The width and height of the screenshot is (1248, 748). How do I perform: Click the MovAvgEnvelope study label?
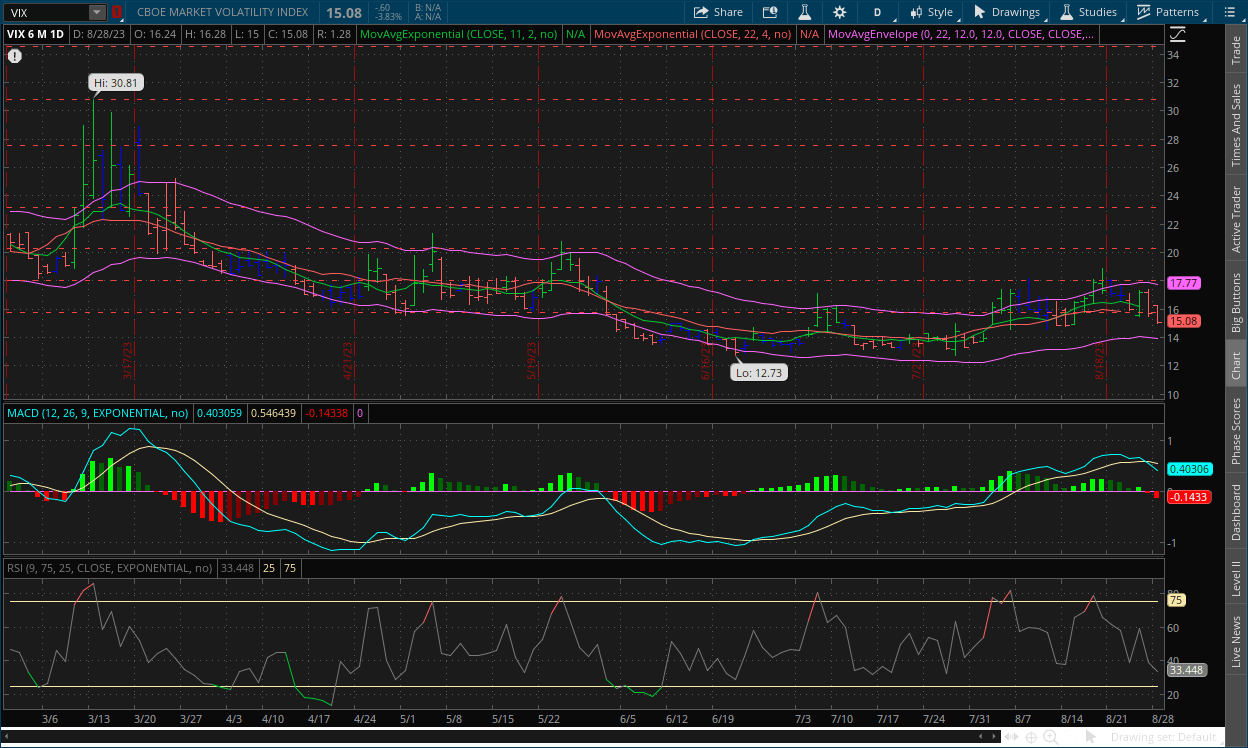tap(962, 34)
